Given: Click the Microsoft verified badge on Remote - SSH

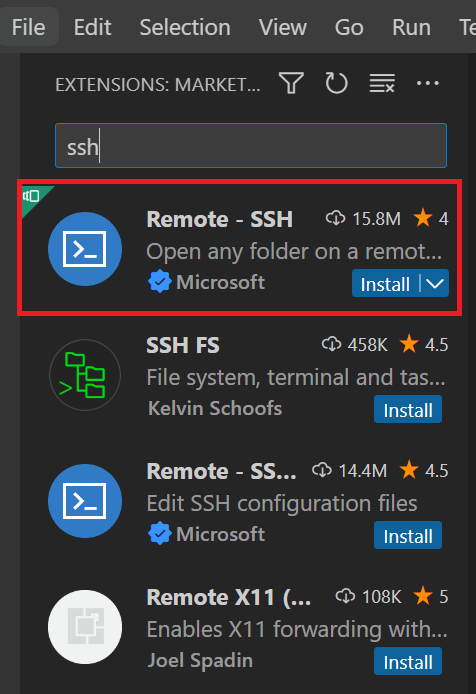Looking at the screenshot, I should pyautogui.click(x=159, y=282).
